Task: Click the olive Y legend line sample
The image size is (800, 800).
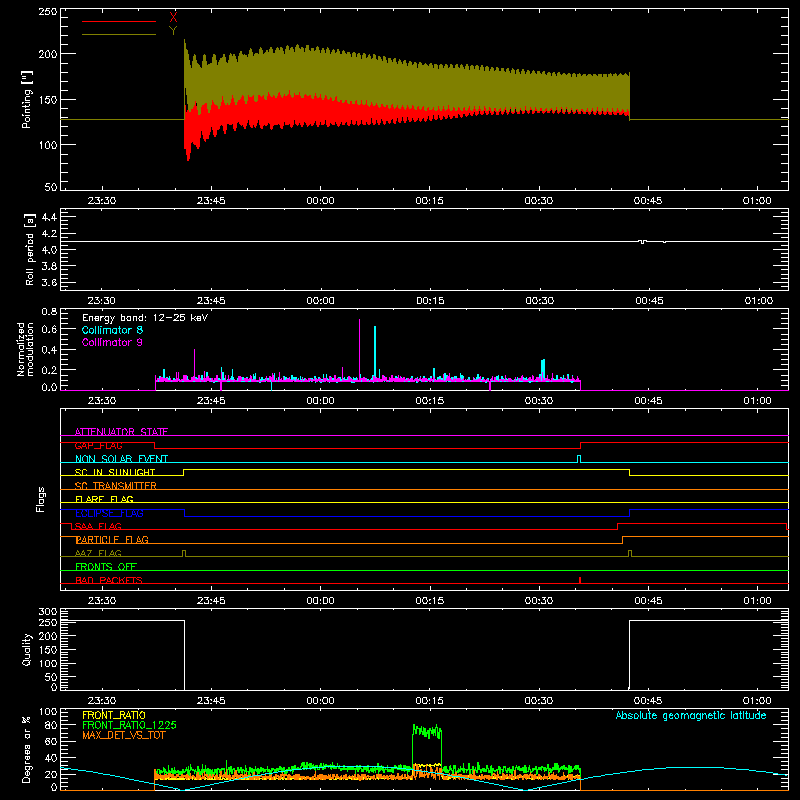Action: tap(119, 34)
